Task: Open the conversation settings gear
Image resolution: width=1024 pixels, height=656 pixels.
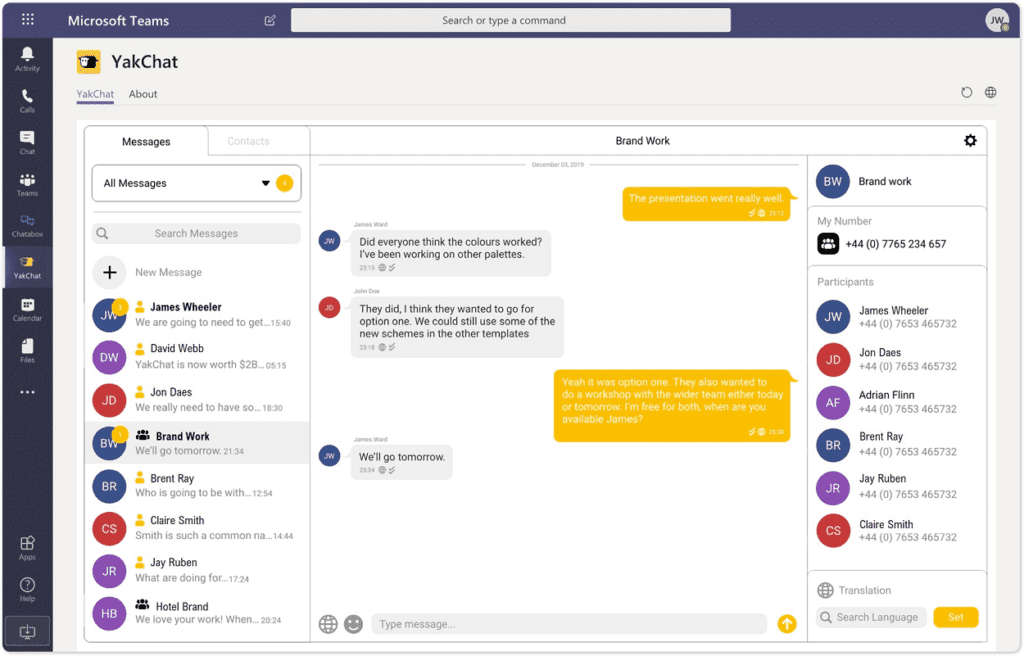Action: click(x=970, y=141)
